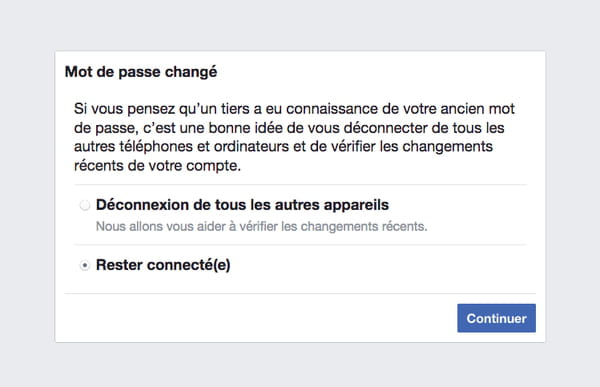Click the line starting 'de passe, c'est une bonne idée'

click(289, 128)
